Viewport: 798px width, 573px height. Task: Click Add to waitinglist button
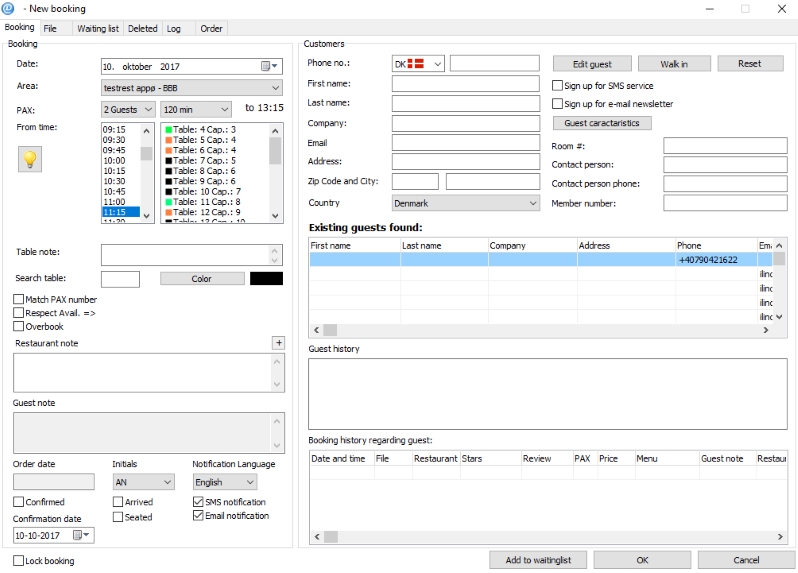pos(538,560)
